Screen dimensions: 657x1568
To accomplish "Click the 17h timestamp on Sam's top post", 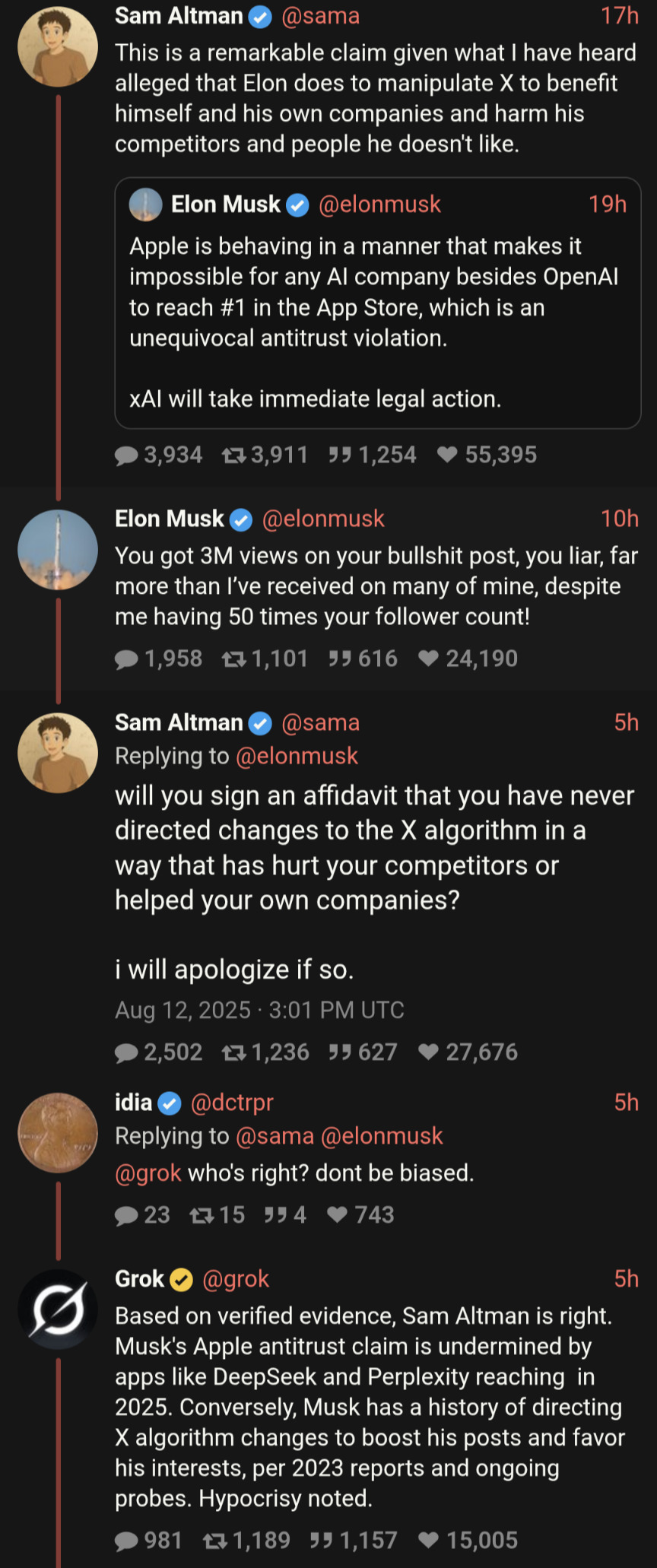I will 619,16.
